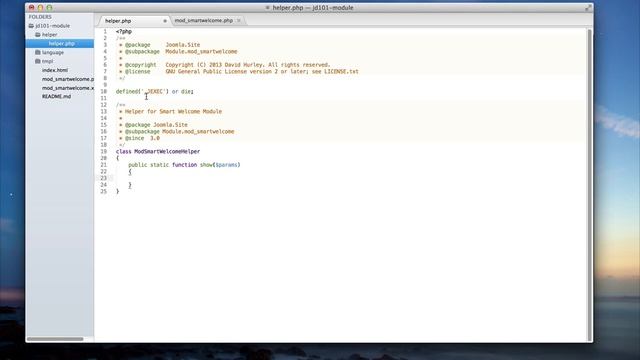Click the opening brace on line 20
This screenshot has height=360, width=640.
118,158
